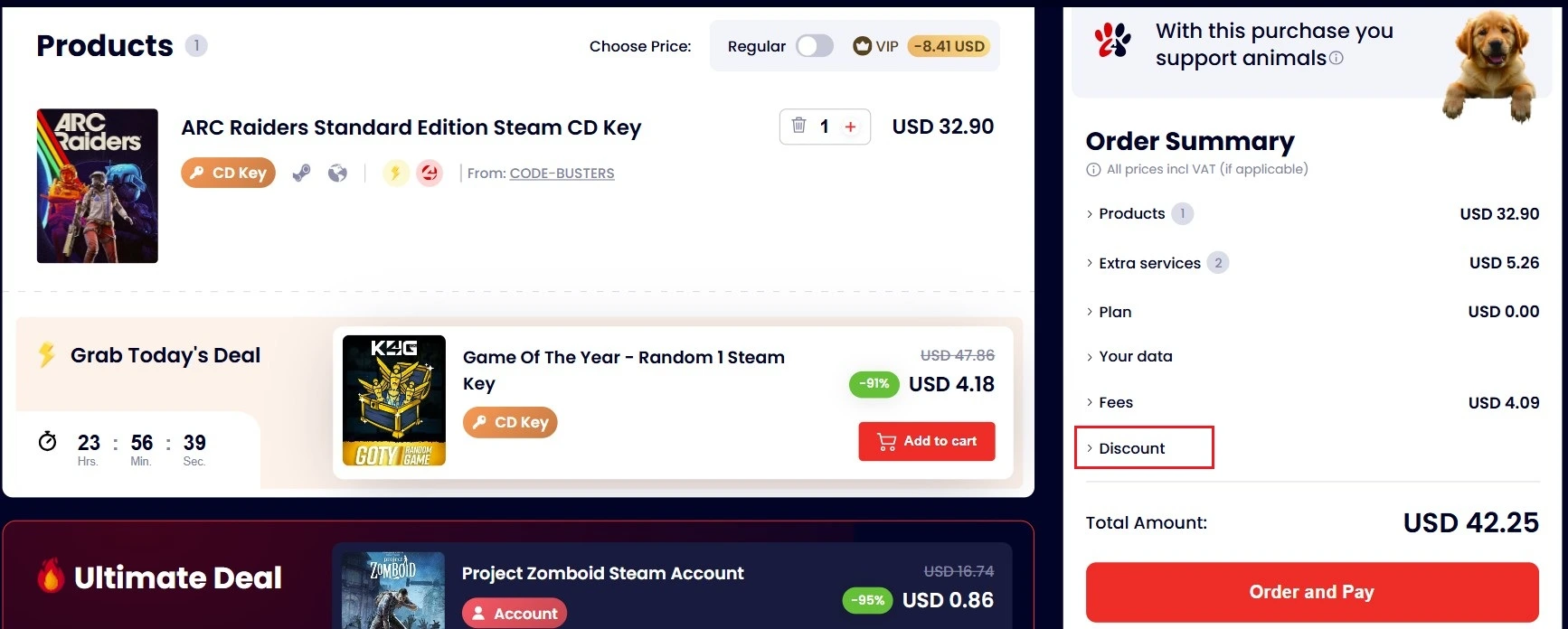Click the red seller badge icon
The height and width of the screenshot is (629, 1568).
tap(430, 173)
